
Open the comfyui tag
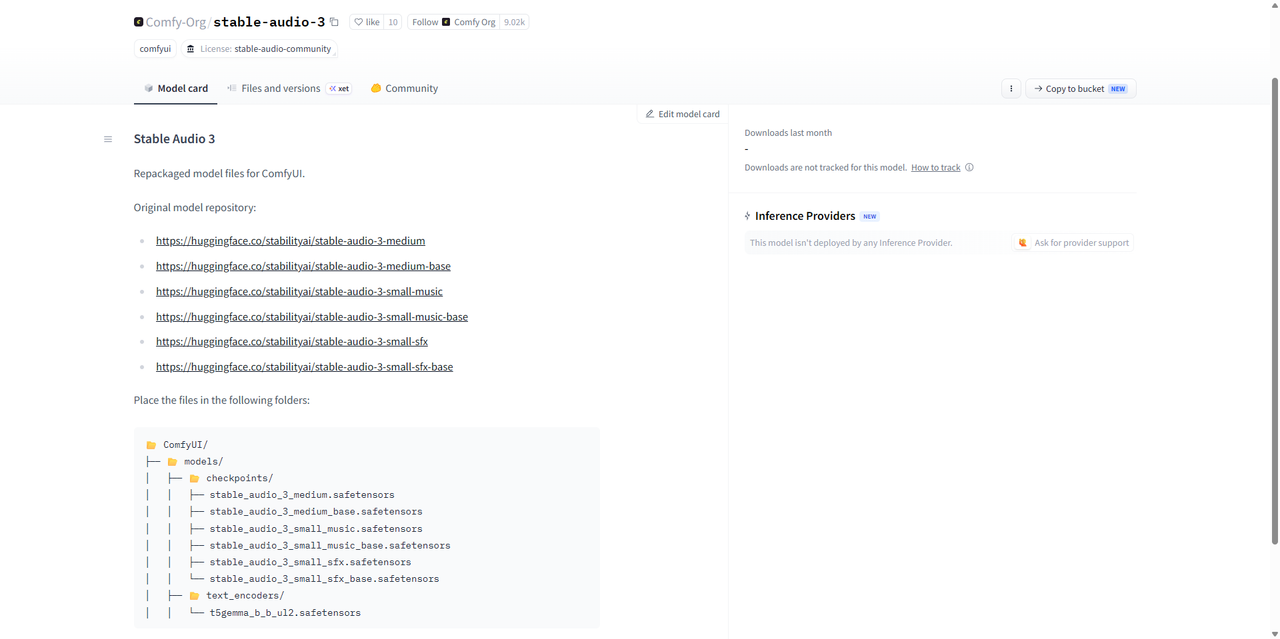[x=155, y=49]
